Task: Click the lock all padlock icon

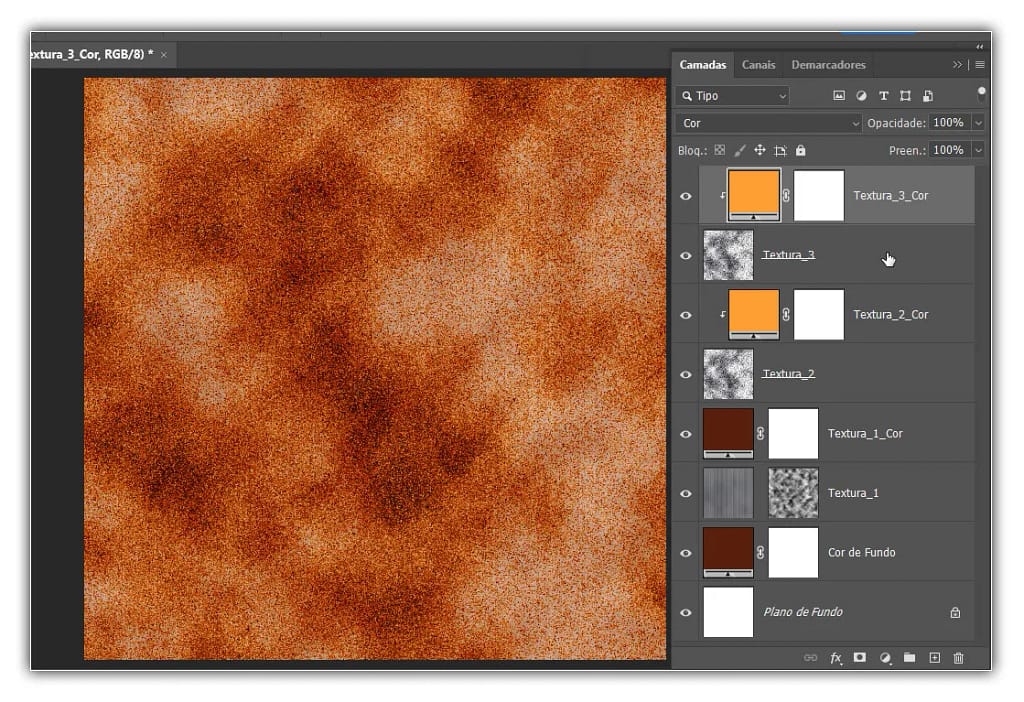Action: (x=800, y=150)
